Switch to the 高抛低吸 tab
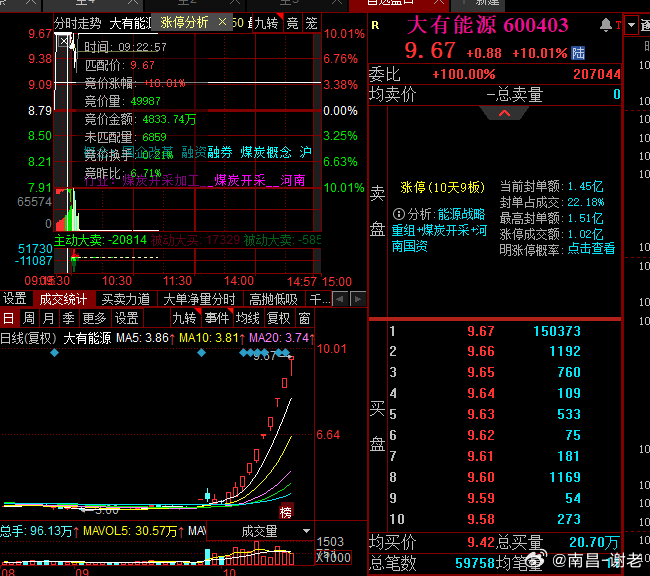Image resolution: width=650 pixels, height=576 pixels. click(x=273, y=299)
